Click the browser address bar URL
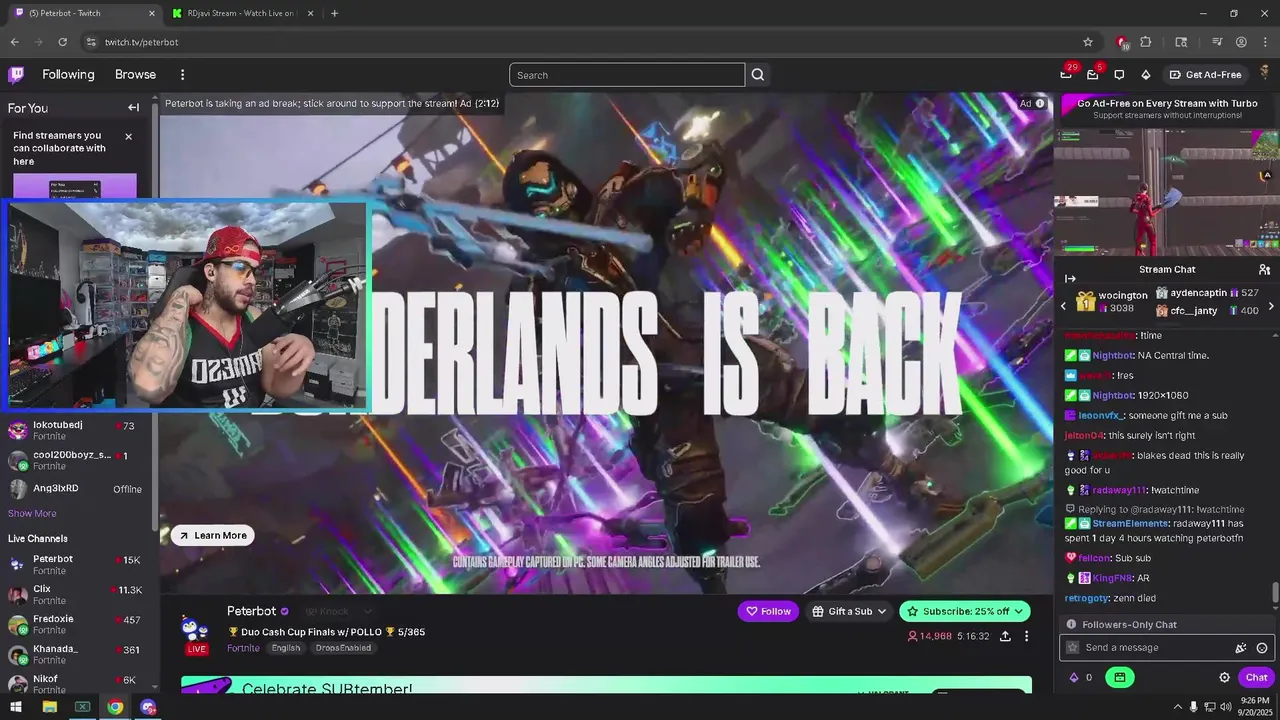Viewport: 1280px width, 720px height. coord(141,42)
